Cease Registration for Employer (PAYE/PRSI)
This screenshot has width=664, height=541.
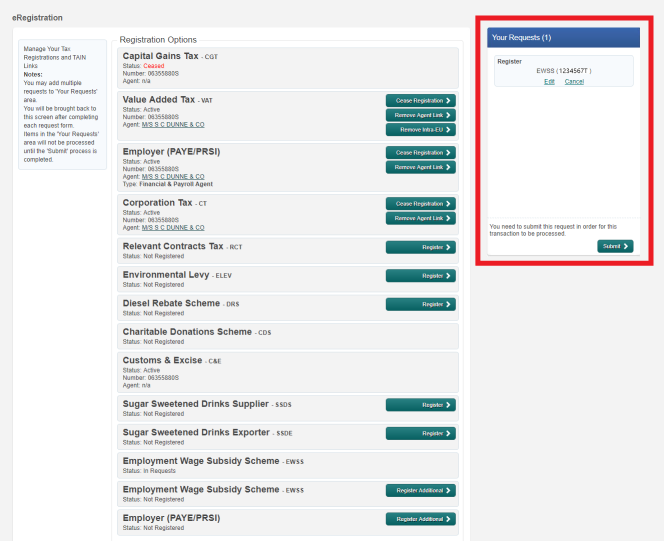420,153
